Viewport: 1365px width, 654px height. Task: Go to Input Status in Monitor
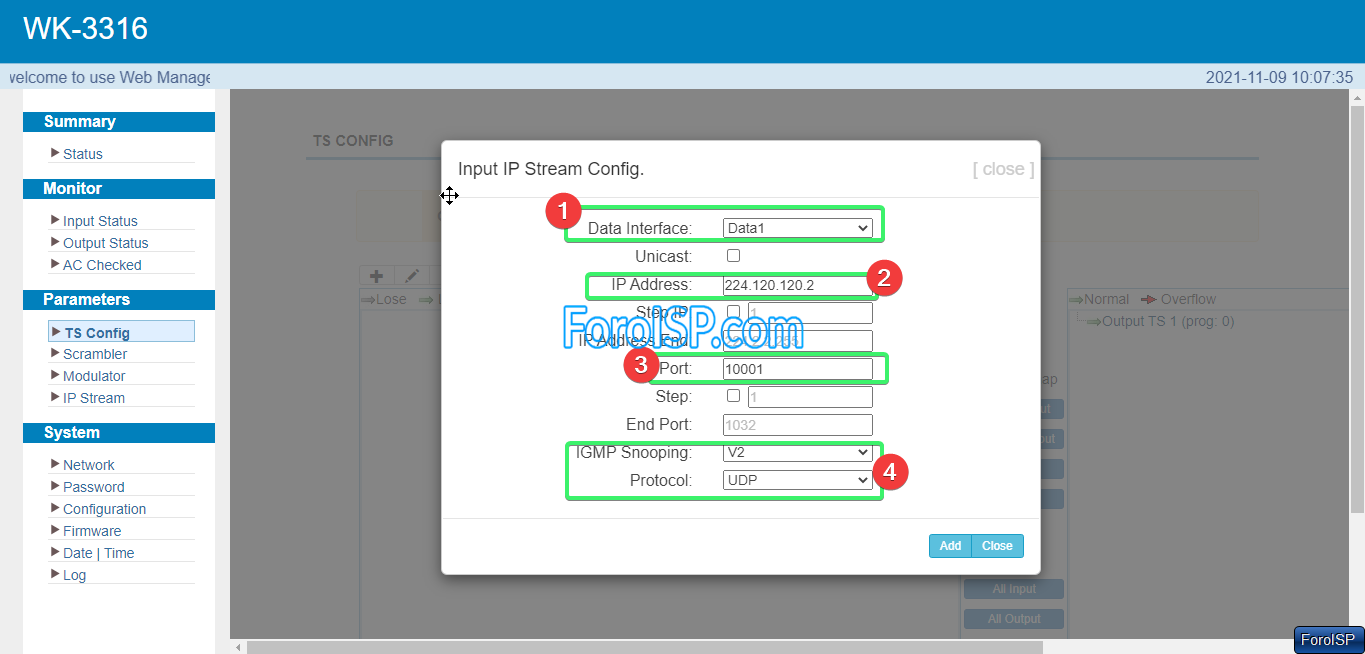[x=100, y=221]
